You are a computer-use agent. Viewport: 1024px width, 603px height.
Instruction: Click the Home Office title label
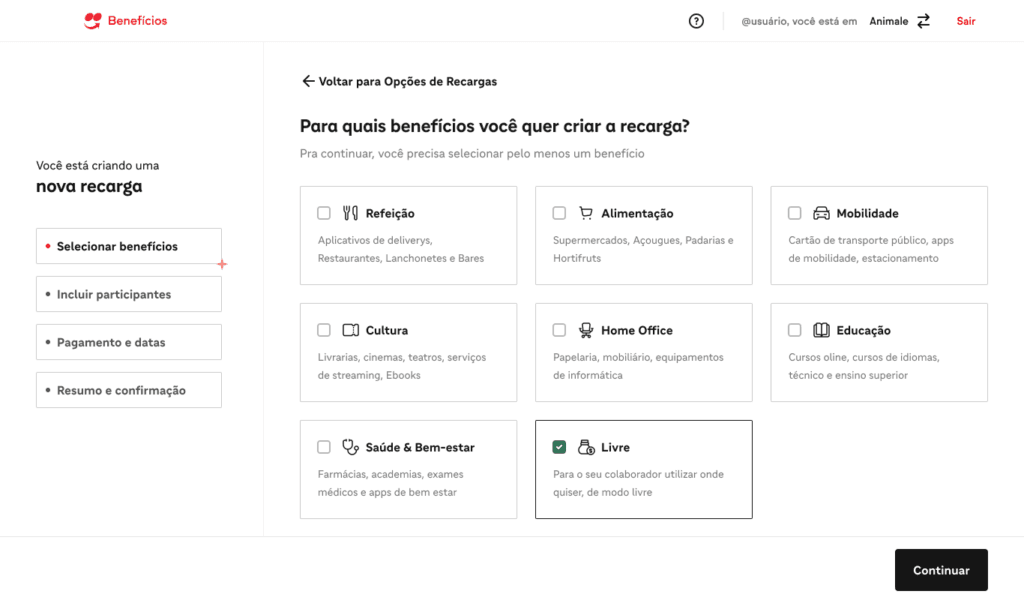[637, 330]
